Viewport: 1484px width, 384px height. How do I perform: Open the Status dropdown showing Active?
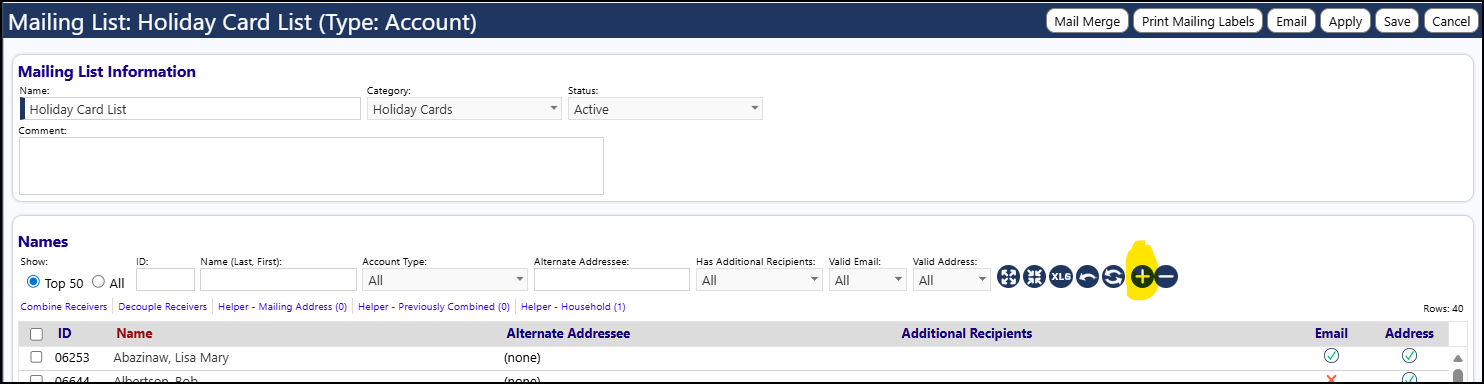pos(665,109)
